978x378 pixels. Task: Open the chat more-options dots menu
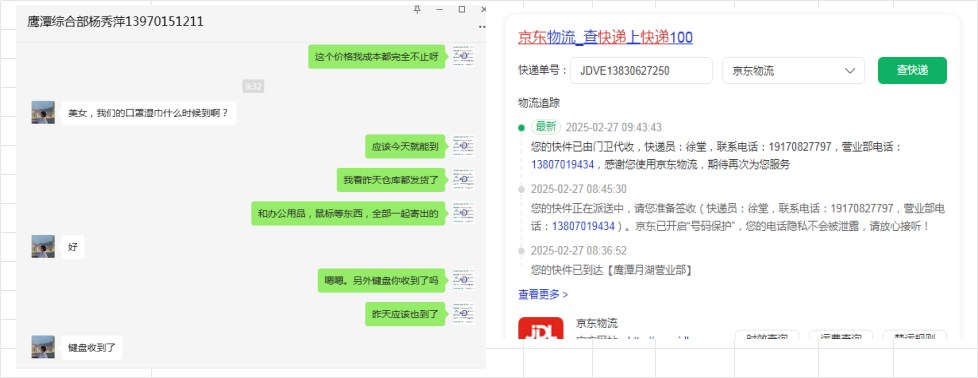click(x=482, y=27)
